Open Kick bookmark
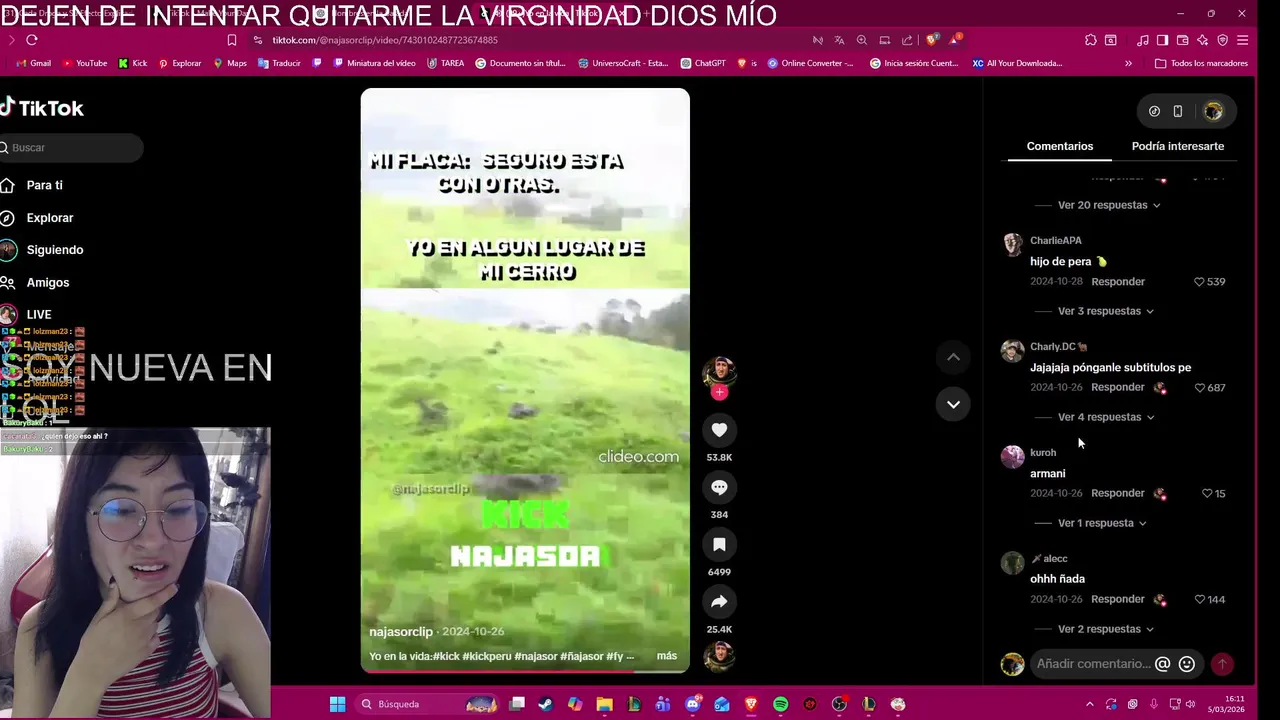This screenshot has width=1280, height=720. [133, 63]
